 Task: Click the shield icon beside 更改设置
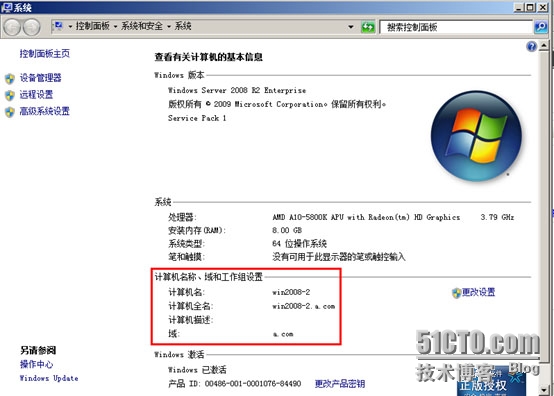click(456, 292)
